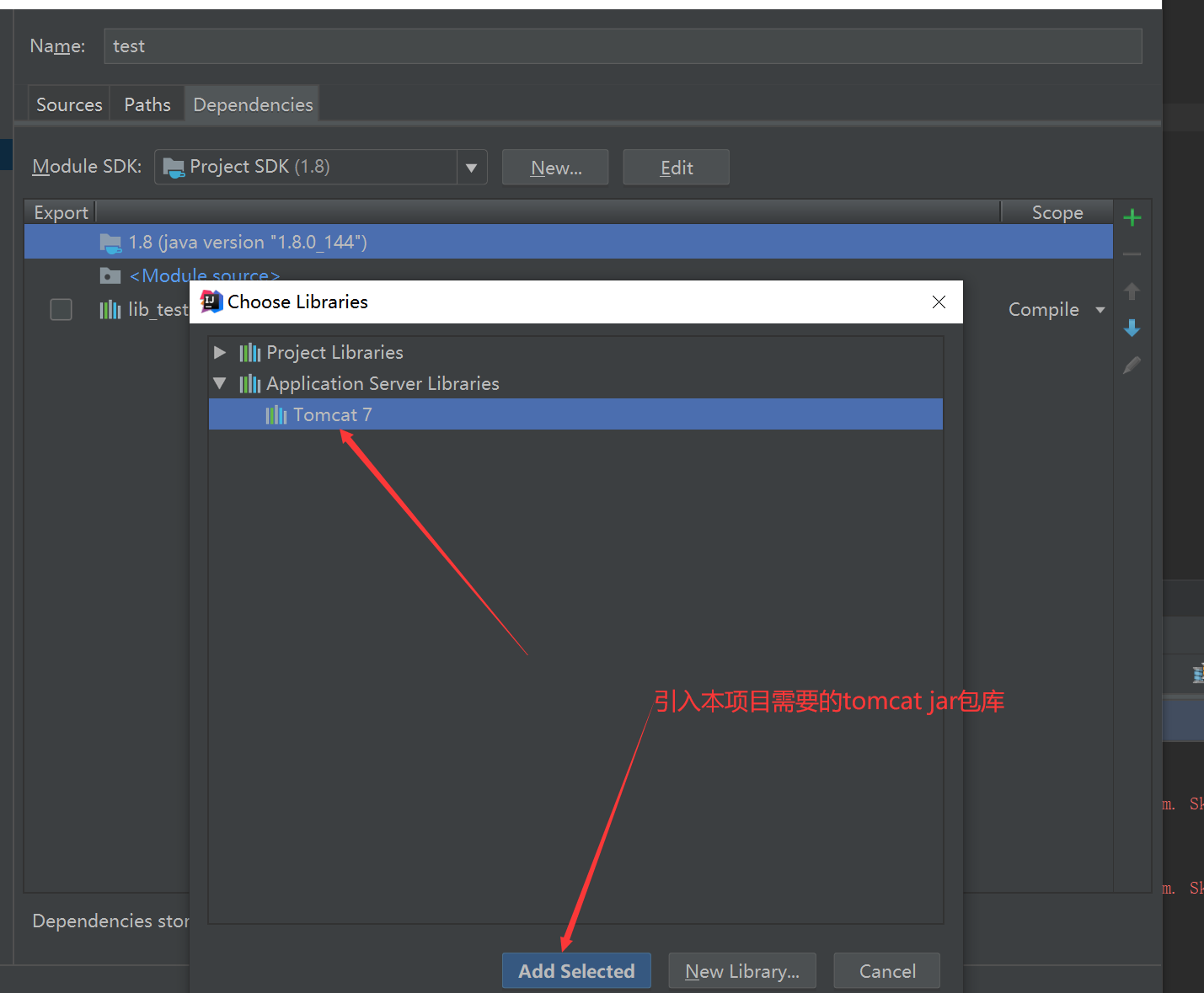Click the Project Libraries bars icon
1204x993 pixels.
coord(250,352)
